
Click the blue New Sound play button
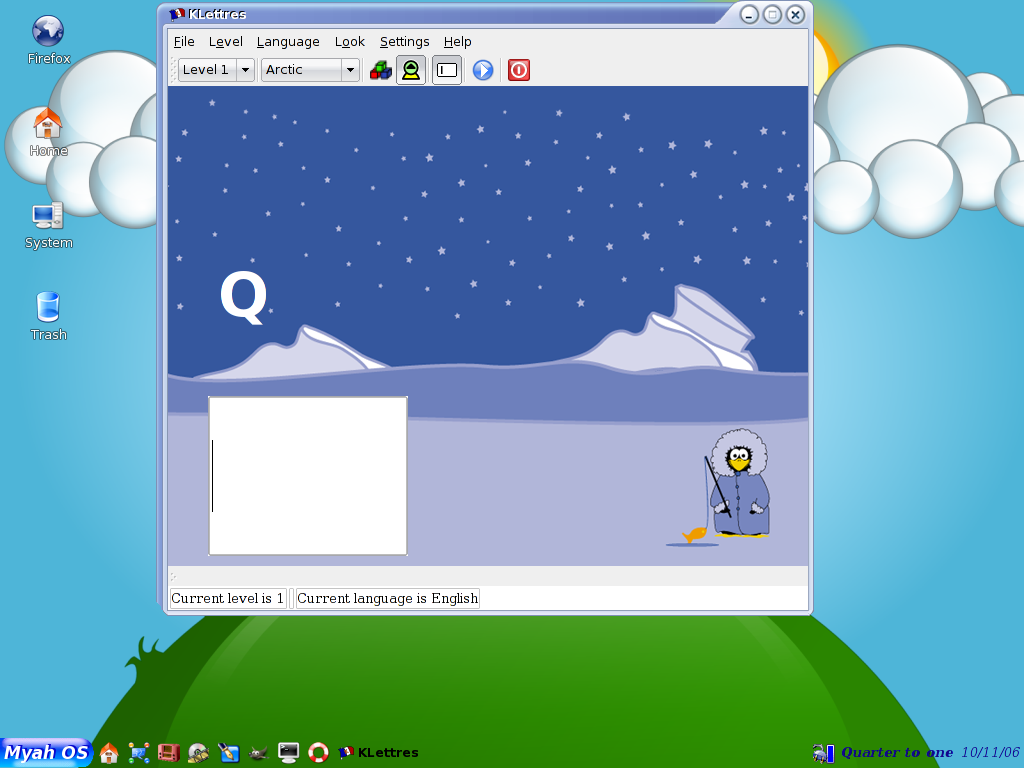click(x=483, y=70)
